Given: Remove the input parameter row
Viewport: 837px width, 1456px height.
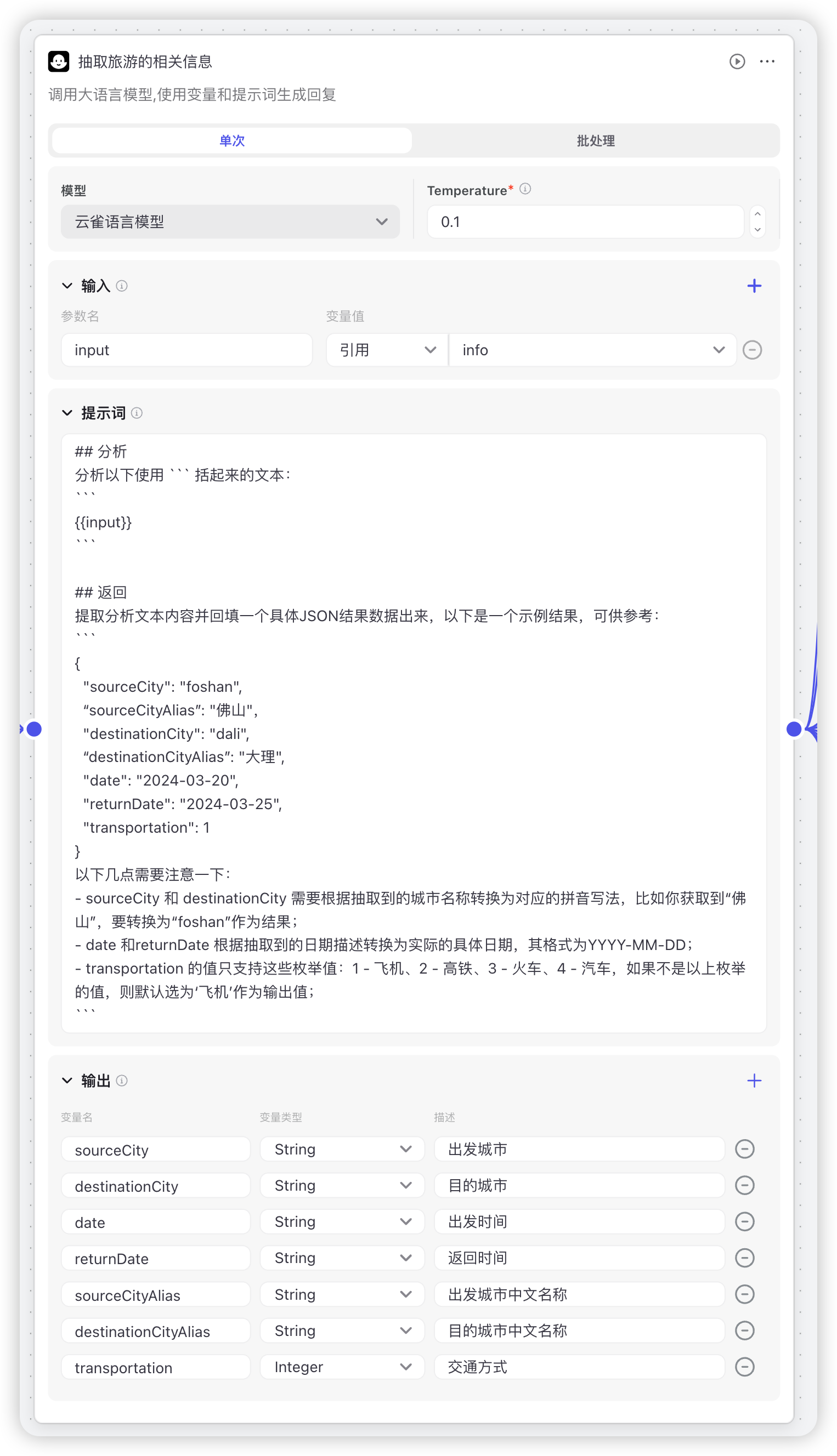Looking at the screenshot, I should [752, 350].
